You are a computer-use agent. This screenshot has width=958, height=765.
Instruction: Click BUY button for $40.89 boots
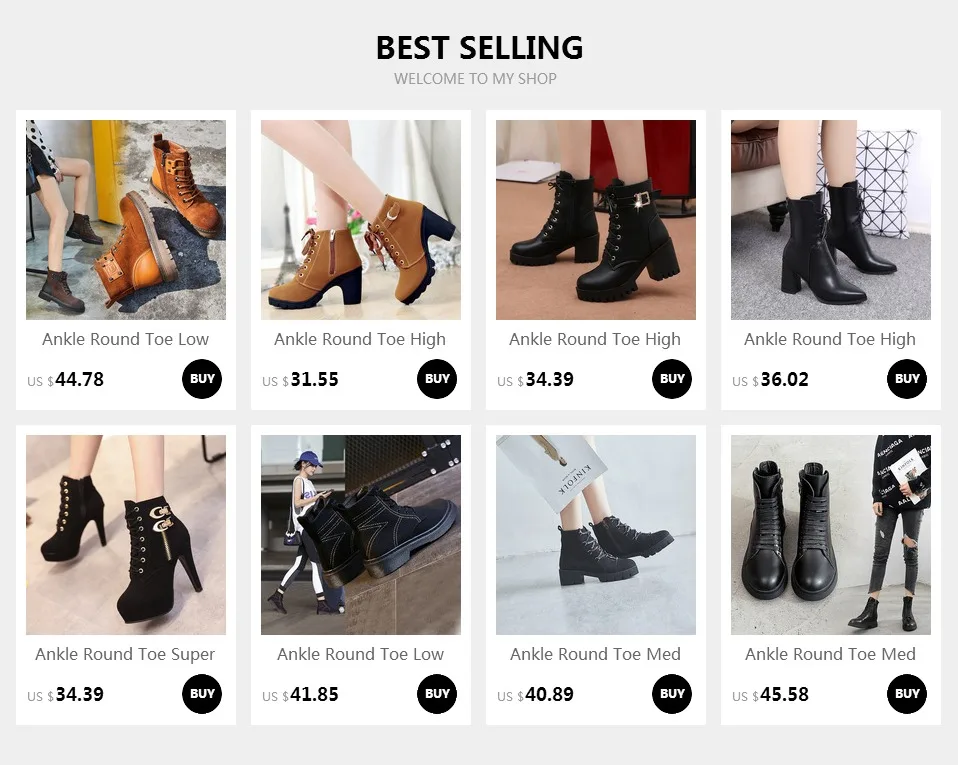tap(672, 694)
